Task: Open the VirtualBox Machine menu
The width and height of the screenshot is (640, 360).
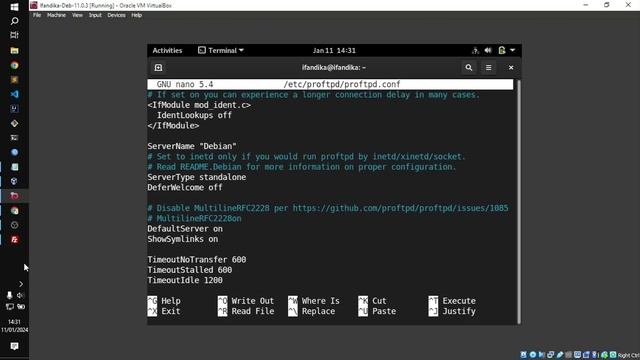Action: click(56, 15)
